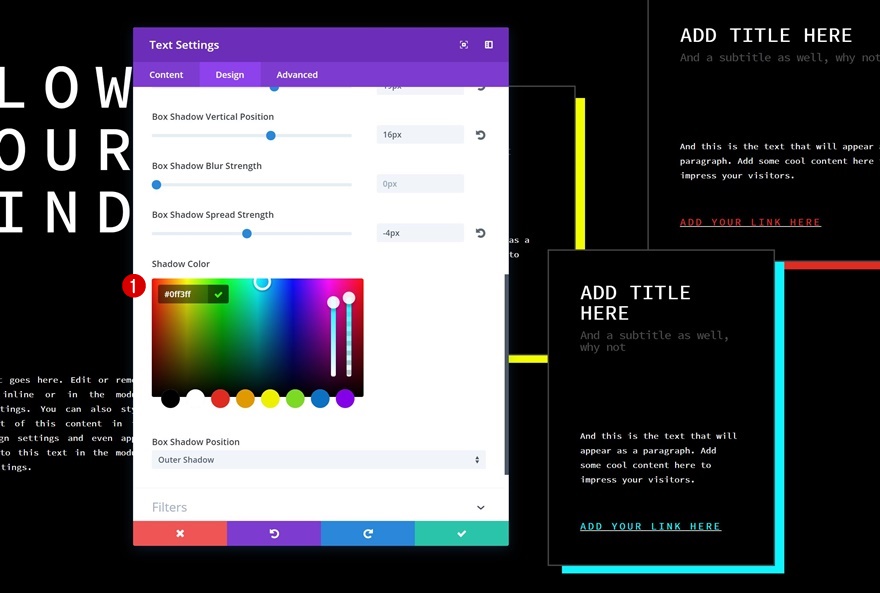This screenshot has height=593, width=880.
Task: Reset Box Shadow Spread Strength value
Action: click(480, 233)
